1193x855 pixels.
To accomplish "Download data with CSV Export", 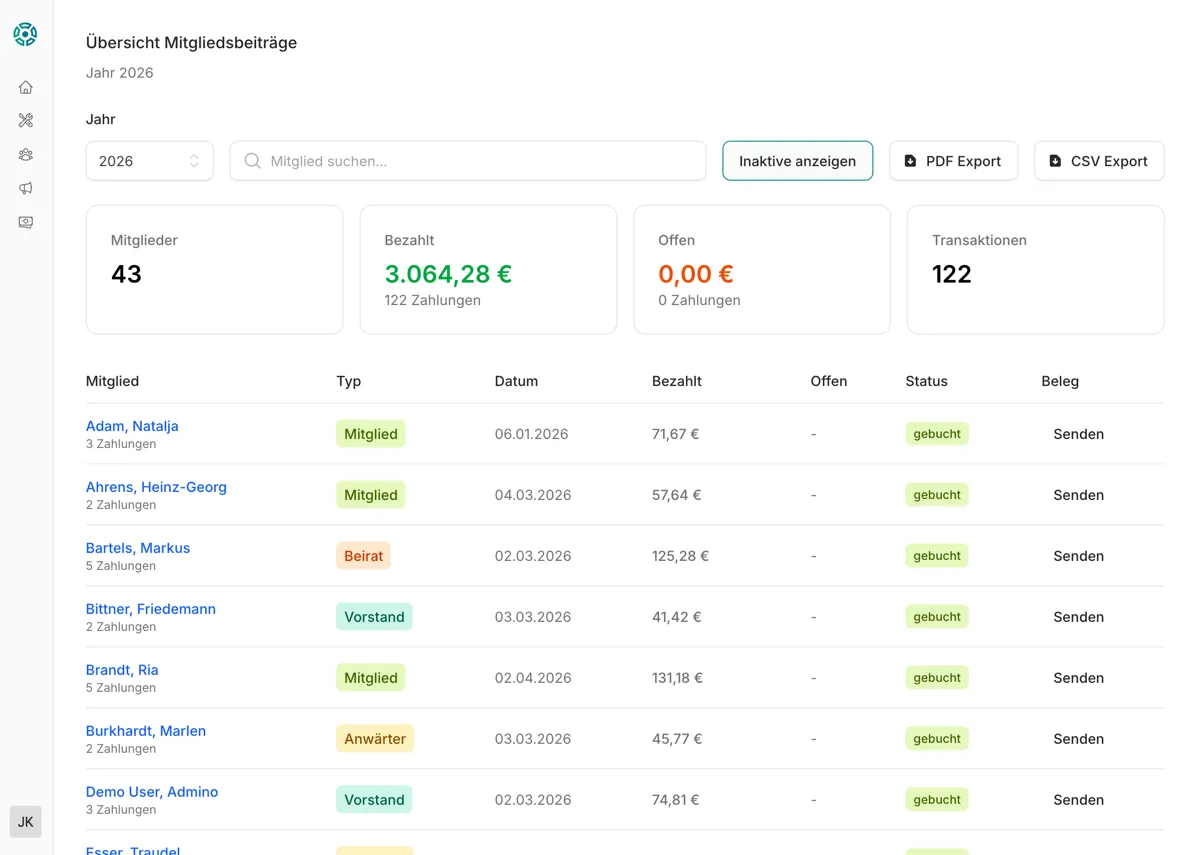I will 1099,161.
